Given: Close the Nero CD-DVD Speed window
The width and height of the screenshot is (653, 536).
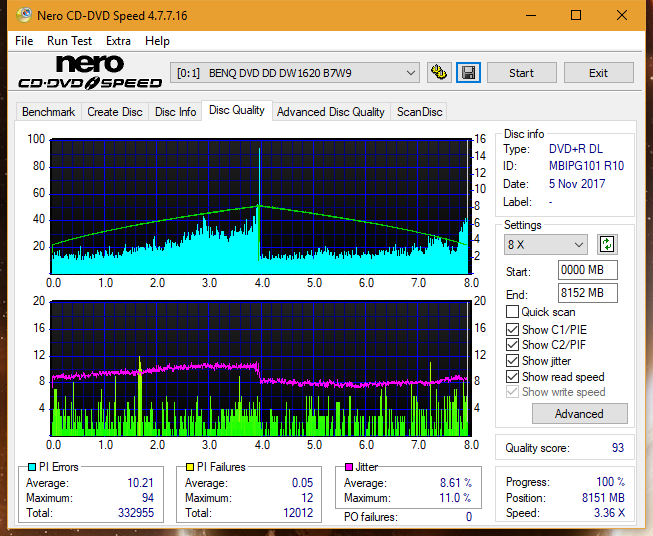Looking at the screenshot, I should click(x=622, y=15).
